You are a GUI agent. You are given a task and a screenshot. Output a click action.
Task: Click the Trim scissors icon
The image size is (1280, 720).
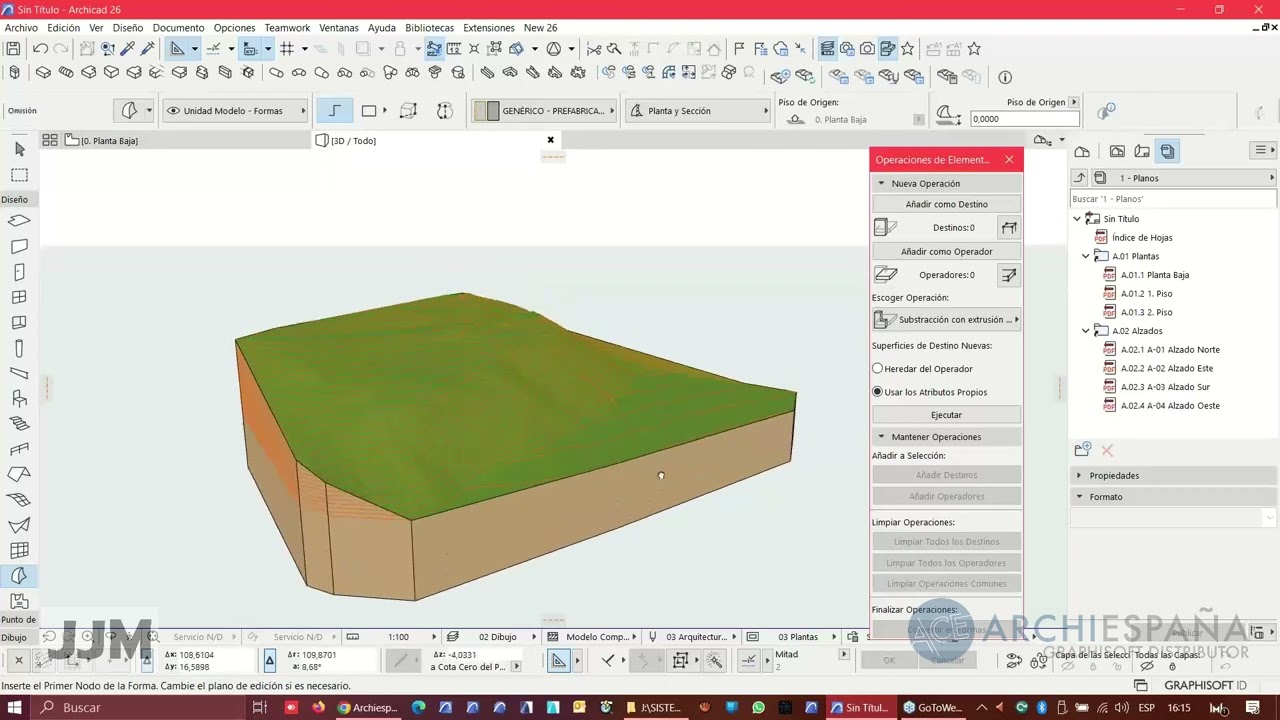coord(594,48)
